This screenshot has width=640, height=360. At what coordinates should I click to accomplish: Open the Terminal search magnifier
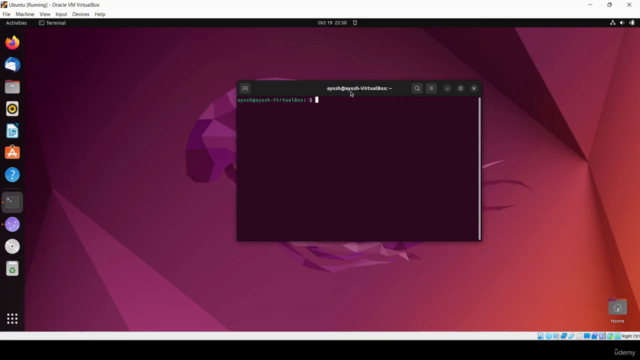click(x=417, y=88)
